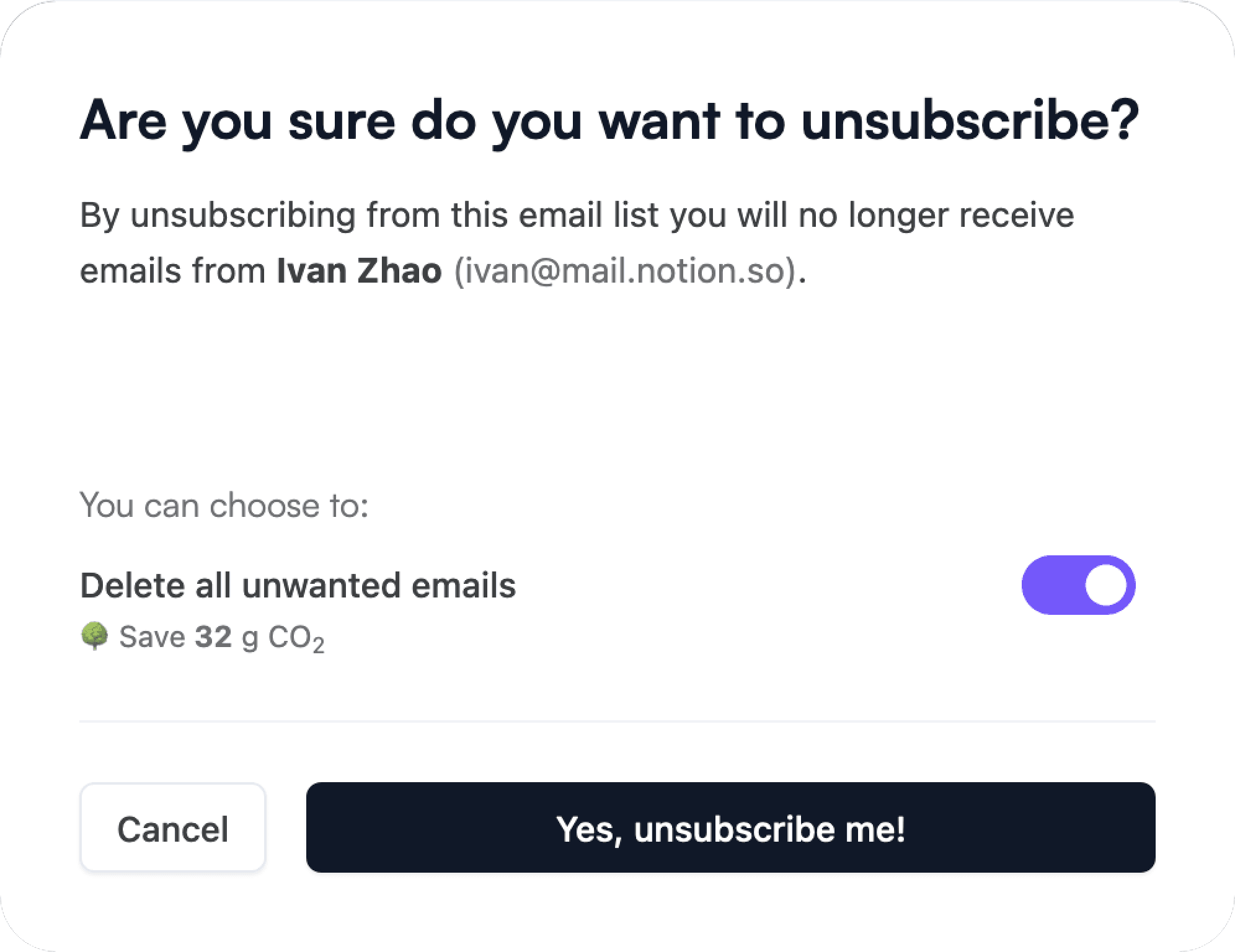Screen dimensions: 1235x952
Task: Click "emails from" before the sender name
Action: [173, 271]
